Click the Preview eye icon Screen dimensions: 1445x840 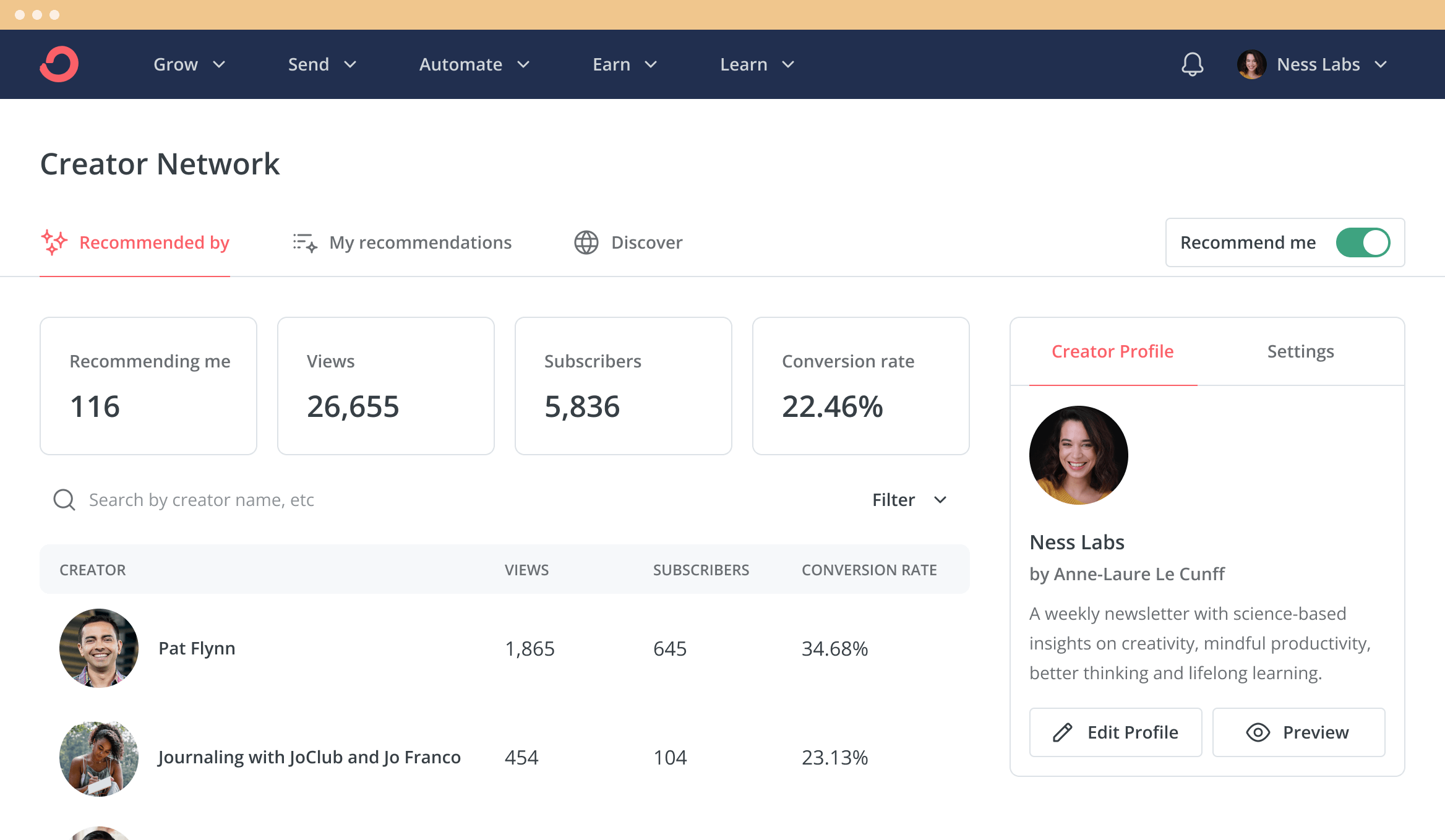tap(1258, 732)
